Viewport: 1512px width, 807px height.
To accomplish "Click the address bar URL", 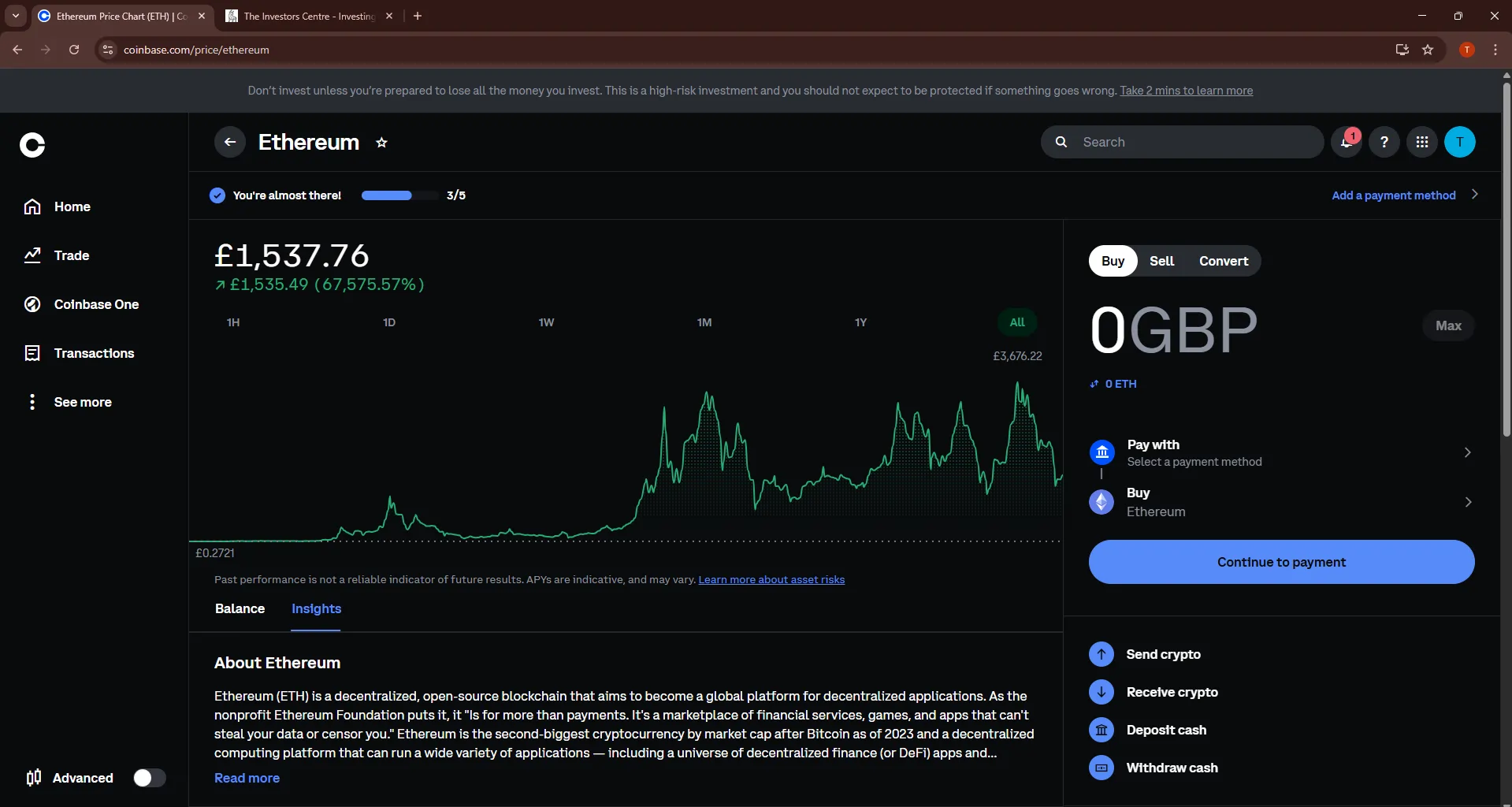I will tap(196, 50).
